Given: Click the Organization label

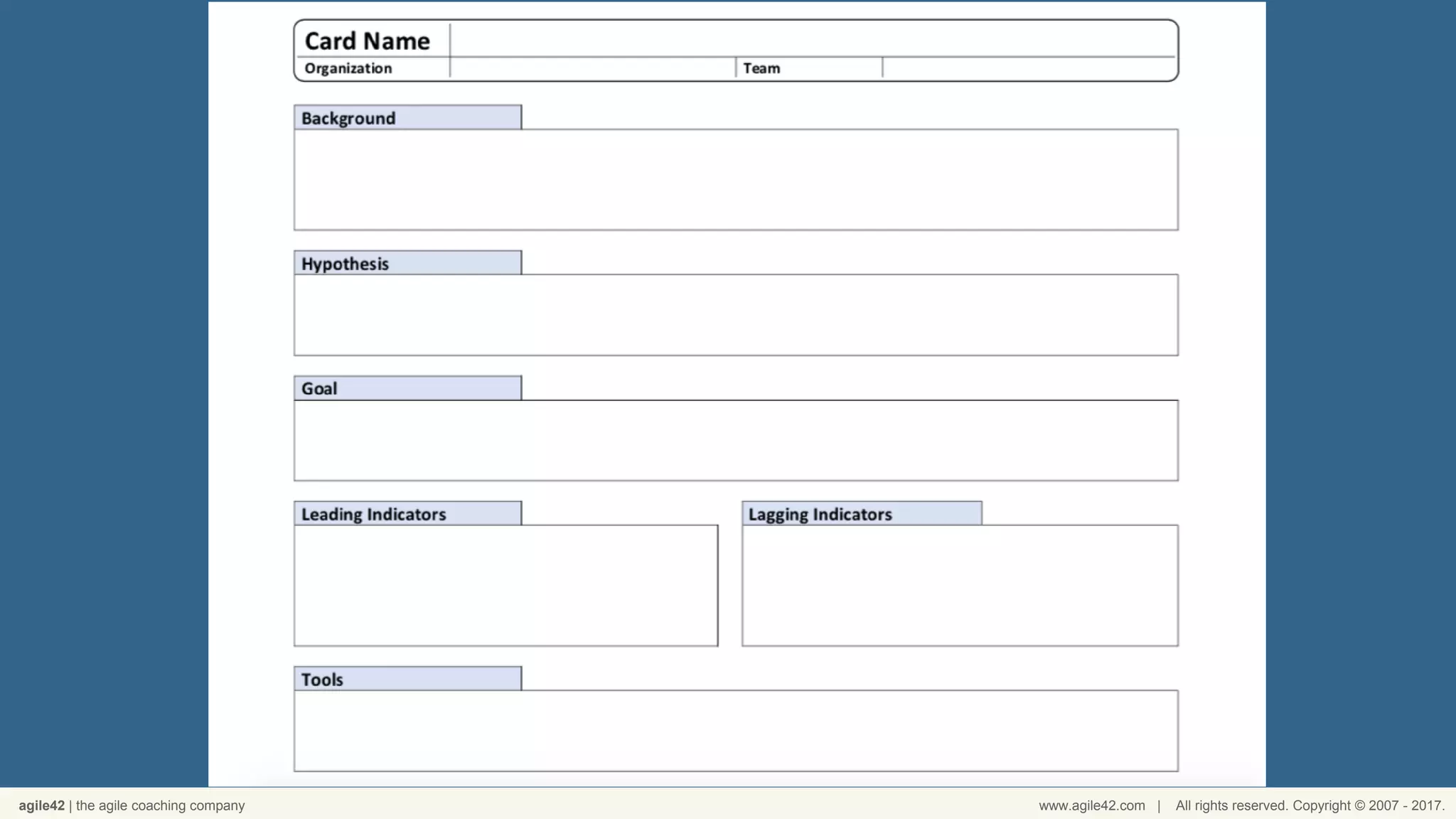Looking at the screenshot, I should [348, 68].
